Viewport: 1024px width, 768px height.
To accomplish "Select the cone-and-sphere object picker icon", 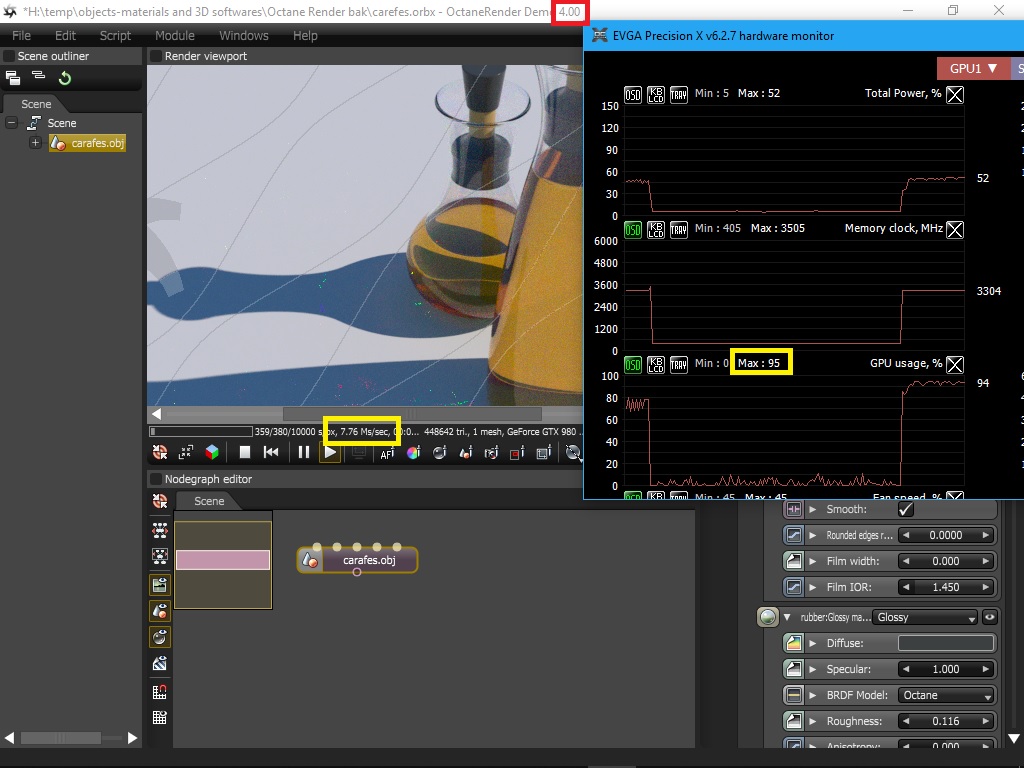I will [x=466, y=452].
